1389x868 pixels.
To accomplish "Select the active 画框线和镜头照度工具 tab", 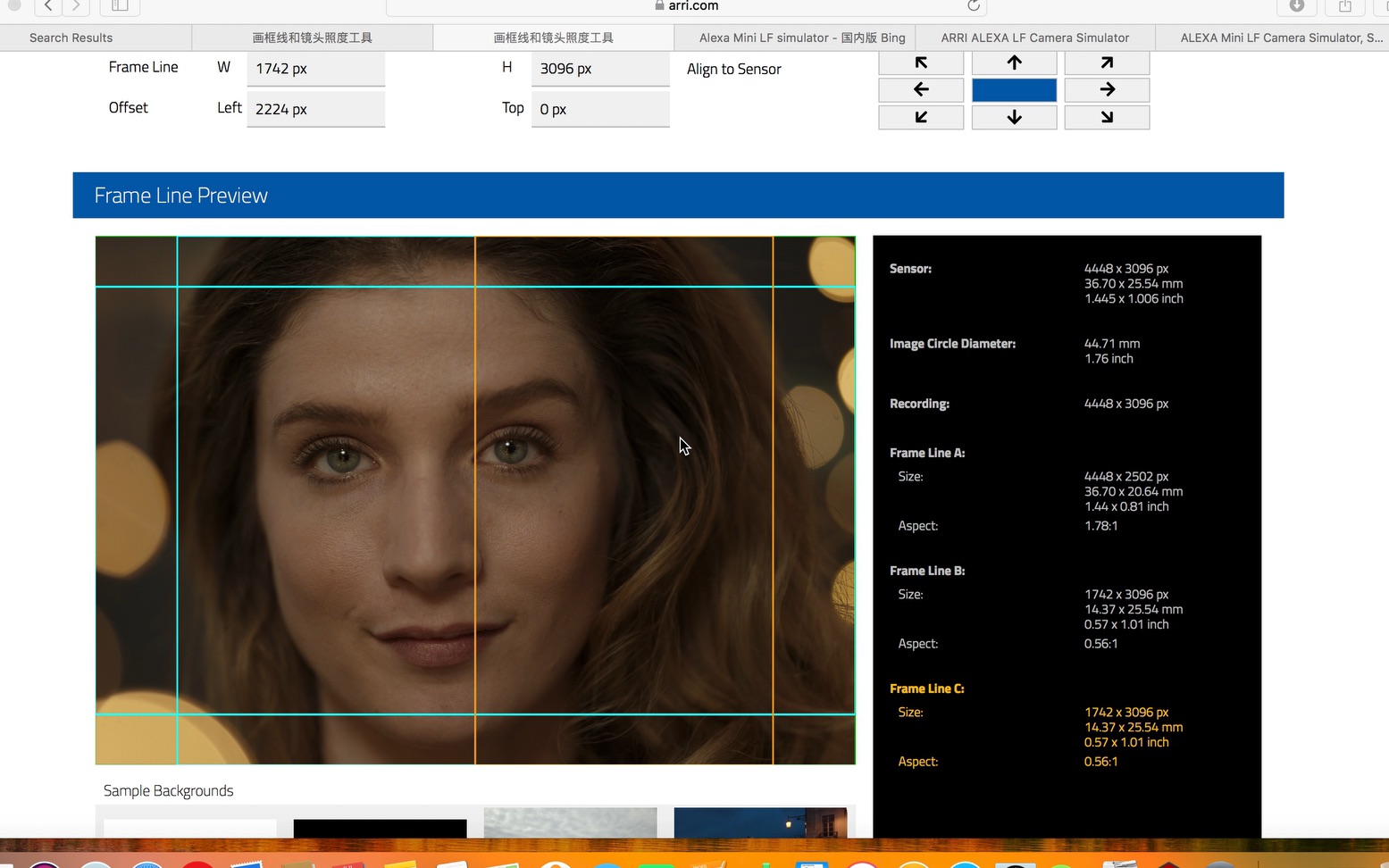I will point(553,38).
